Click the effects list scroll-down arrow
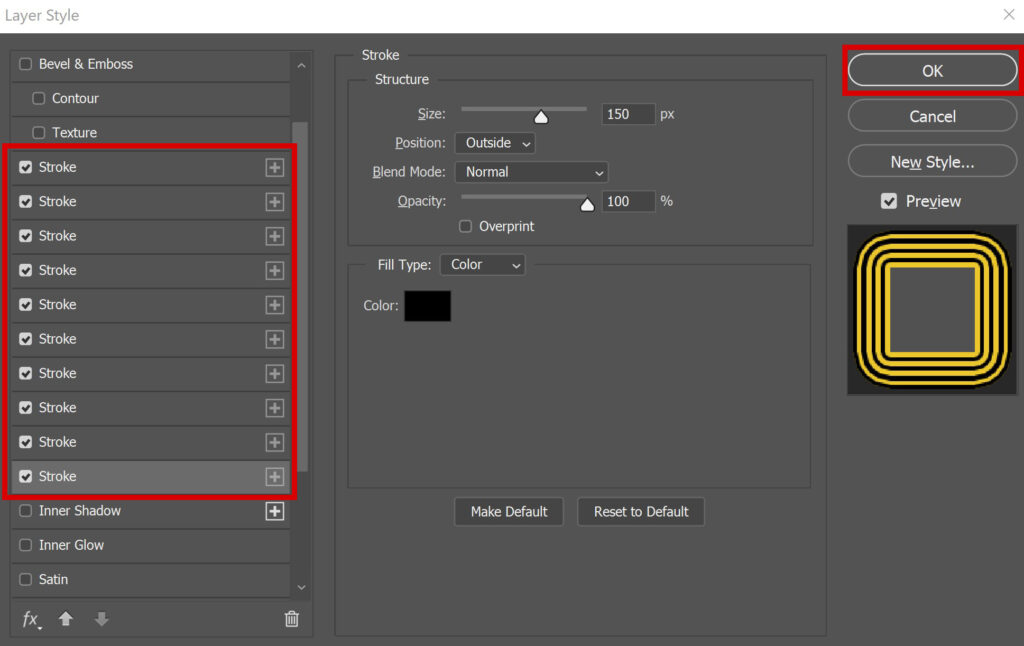Screen dimensions: 1024x646 coord(301,587)
